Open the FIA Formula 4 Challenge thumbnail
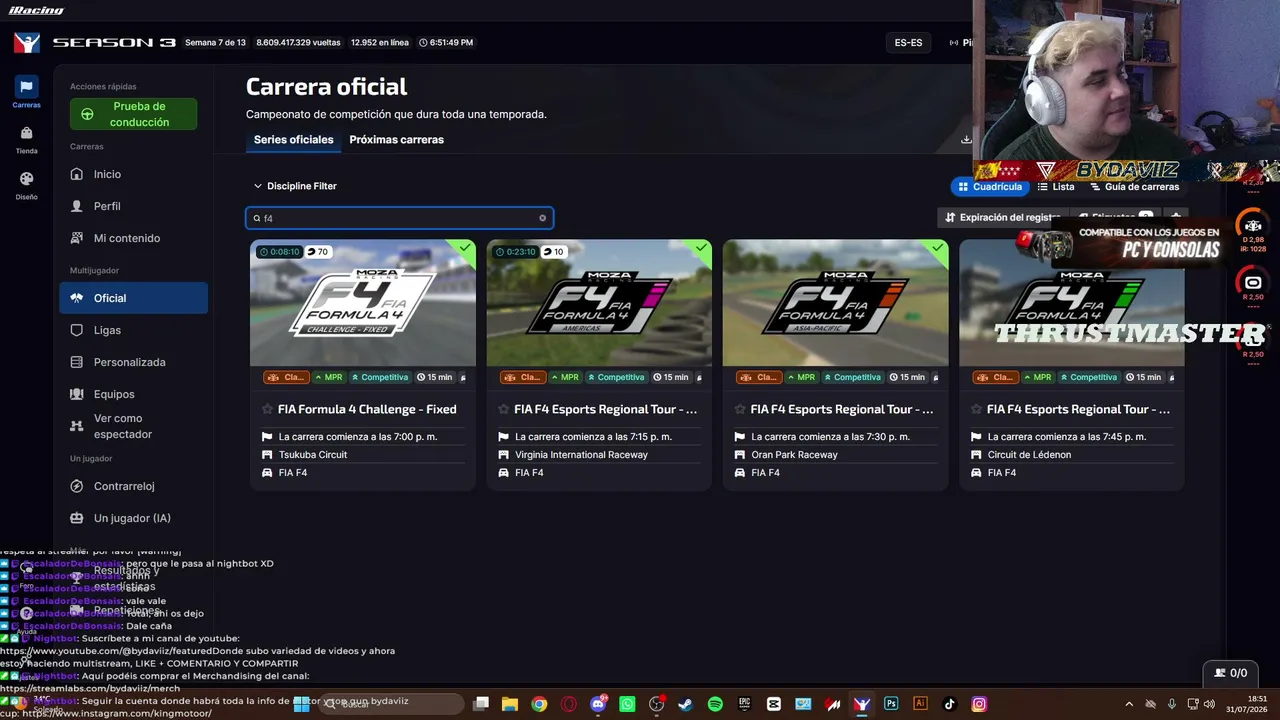The height and width of the screenshot is (720, 1280). coord(362,302)
